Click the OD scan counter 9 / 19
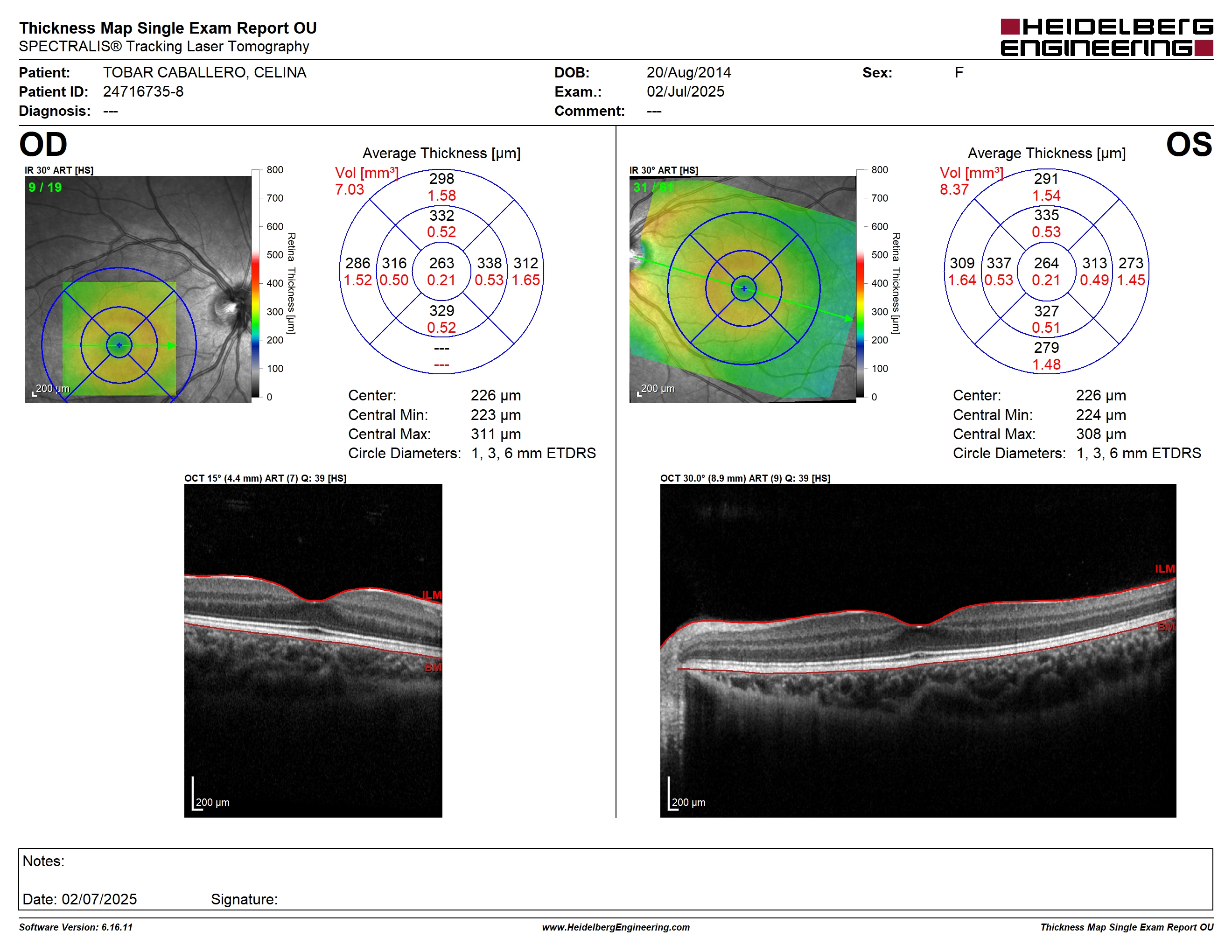Viewport: 1232px width, 952px height. coord(45,187)
